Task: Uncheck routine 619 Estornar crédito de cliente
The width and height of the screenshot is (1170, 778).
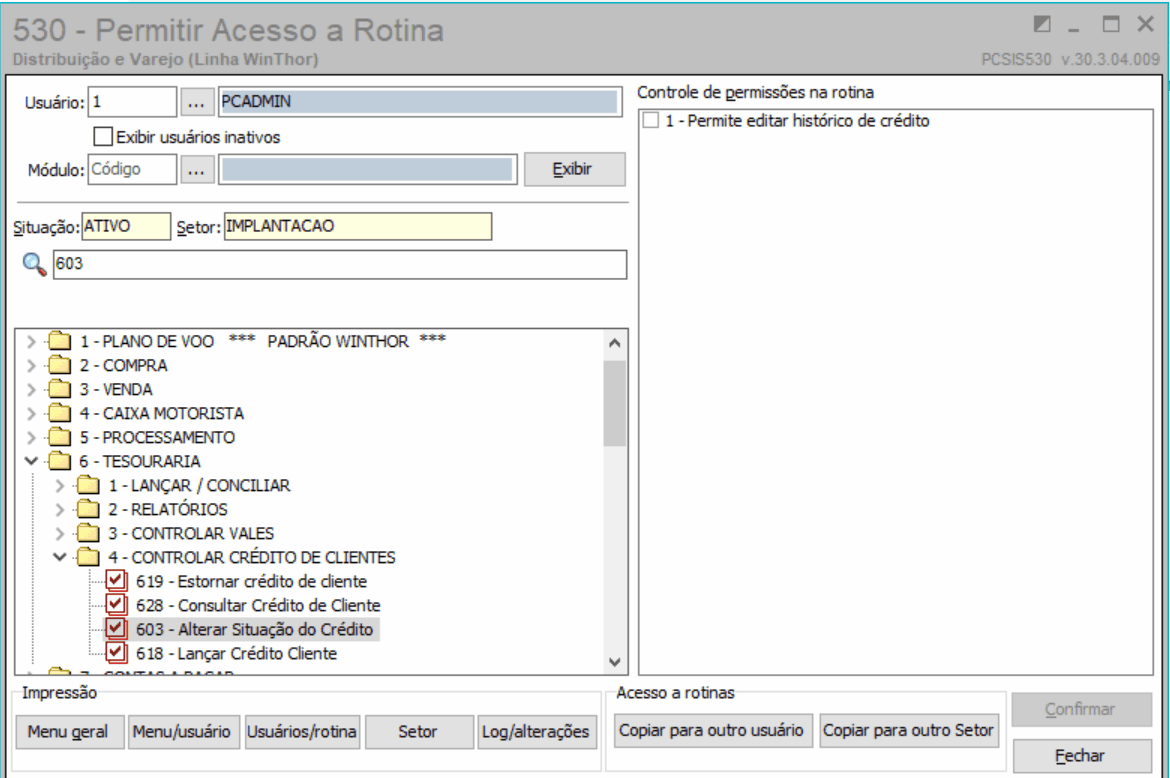Action: [116, 580]
